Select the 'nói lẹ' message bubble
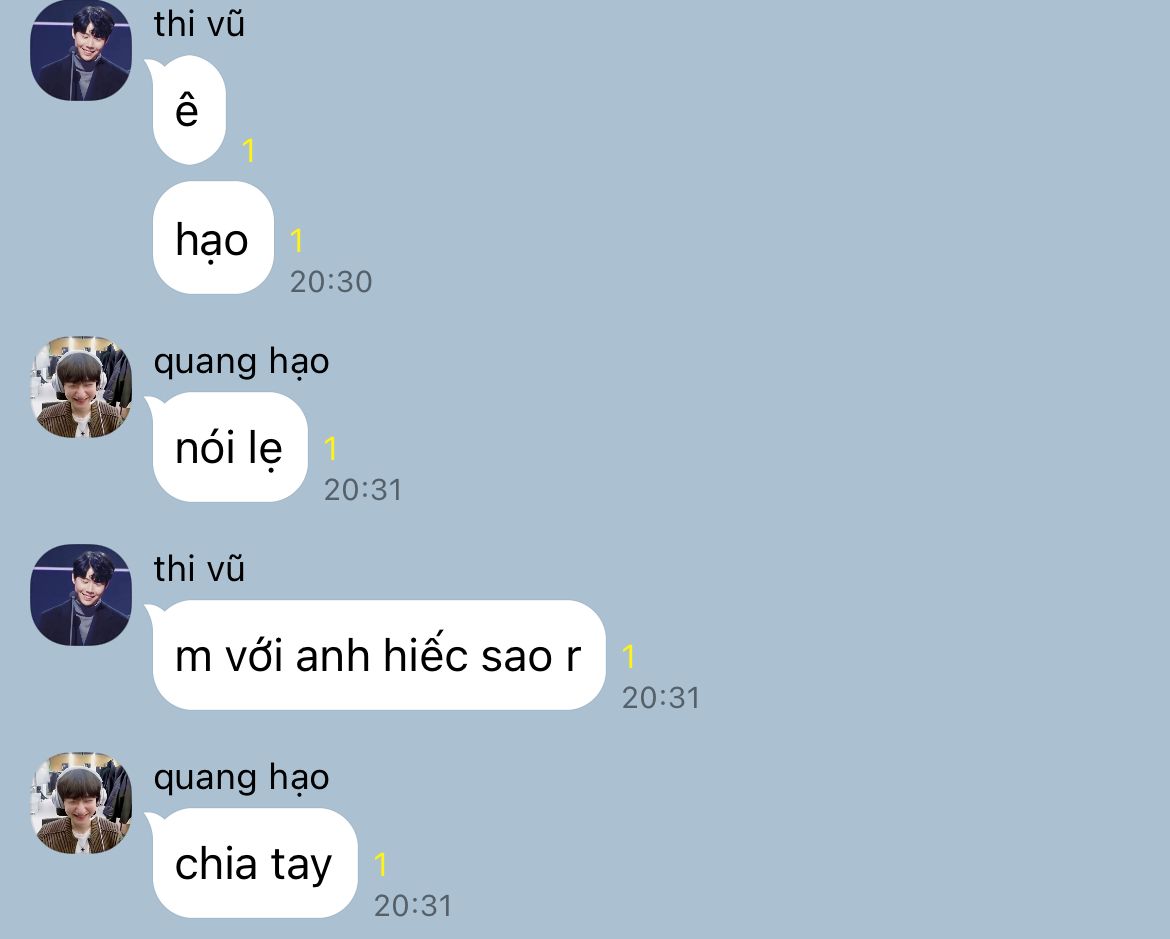Image resolution: width=1170 pixels, height=939 pixels. coord(227,446)
